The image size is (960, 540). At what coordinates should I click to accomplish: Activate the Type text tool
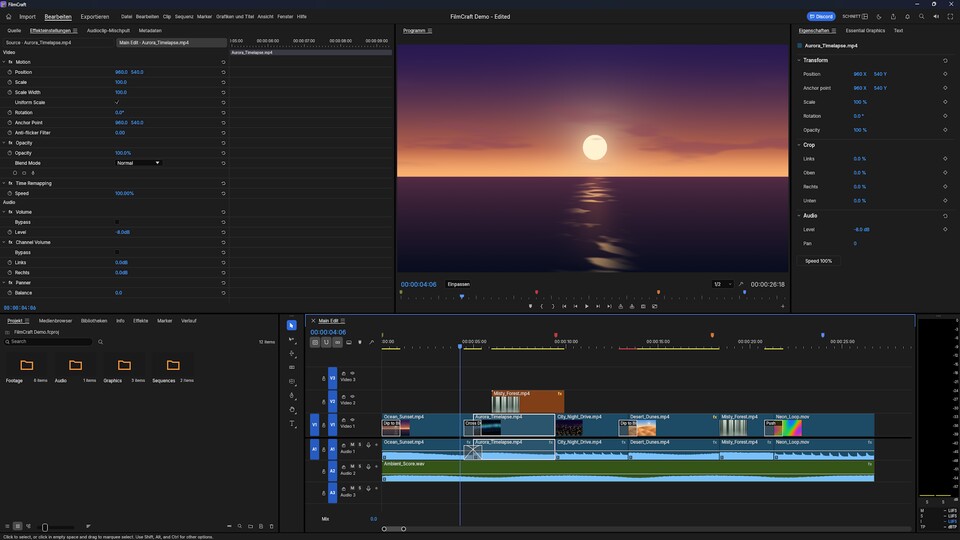point(291,424)
